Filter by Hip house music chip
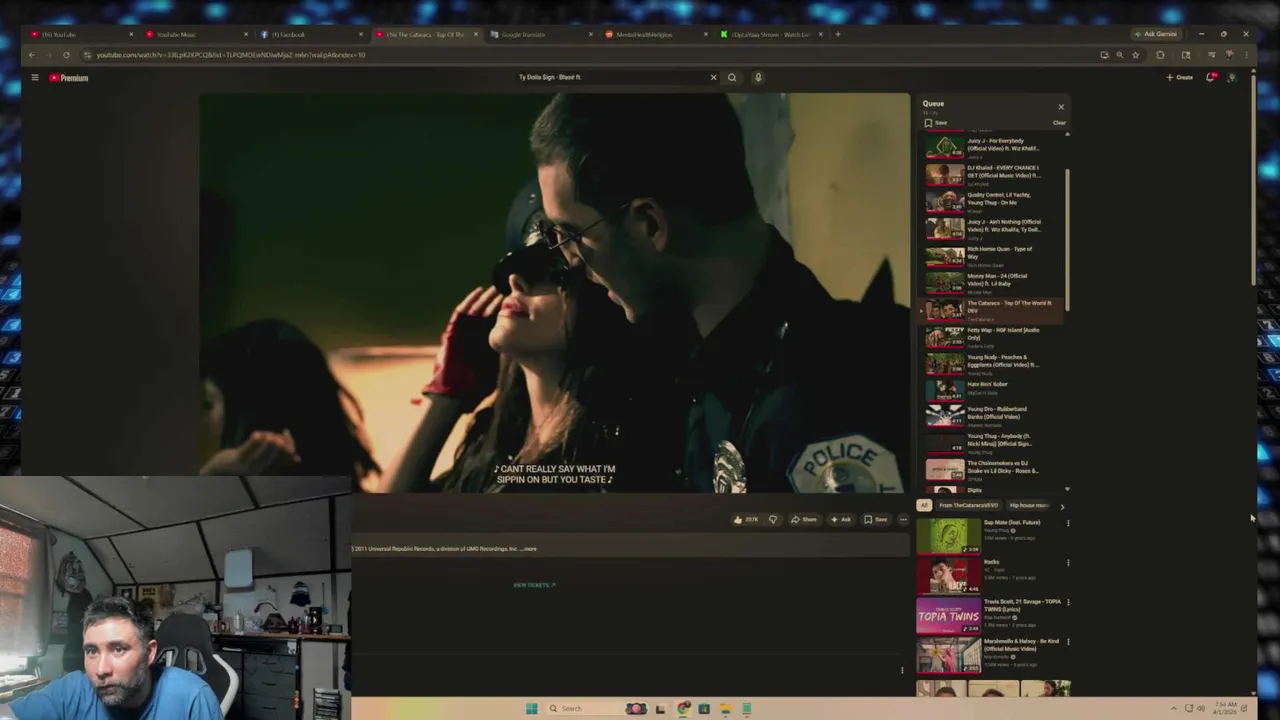Image resolution: width=1280 pixels, height=720 pixels. 1029,506
